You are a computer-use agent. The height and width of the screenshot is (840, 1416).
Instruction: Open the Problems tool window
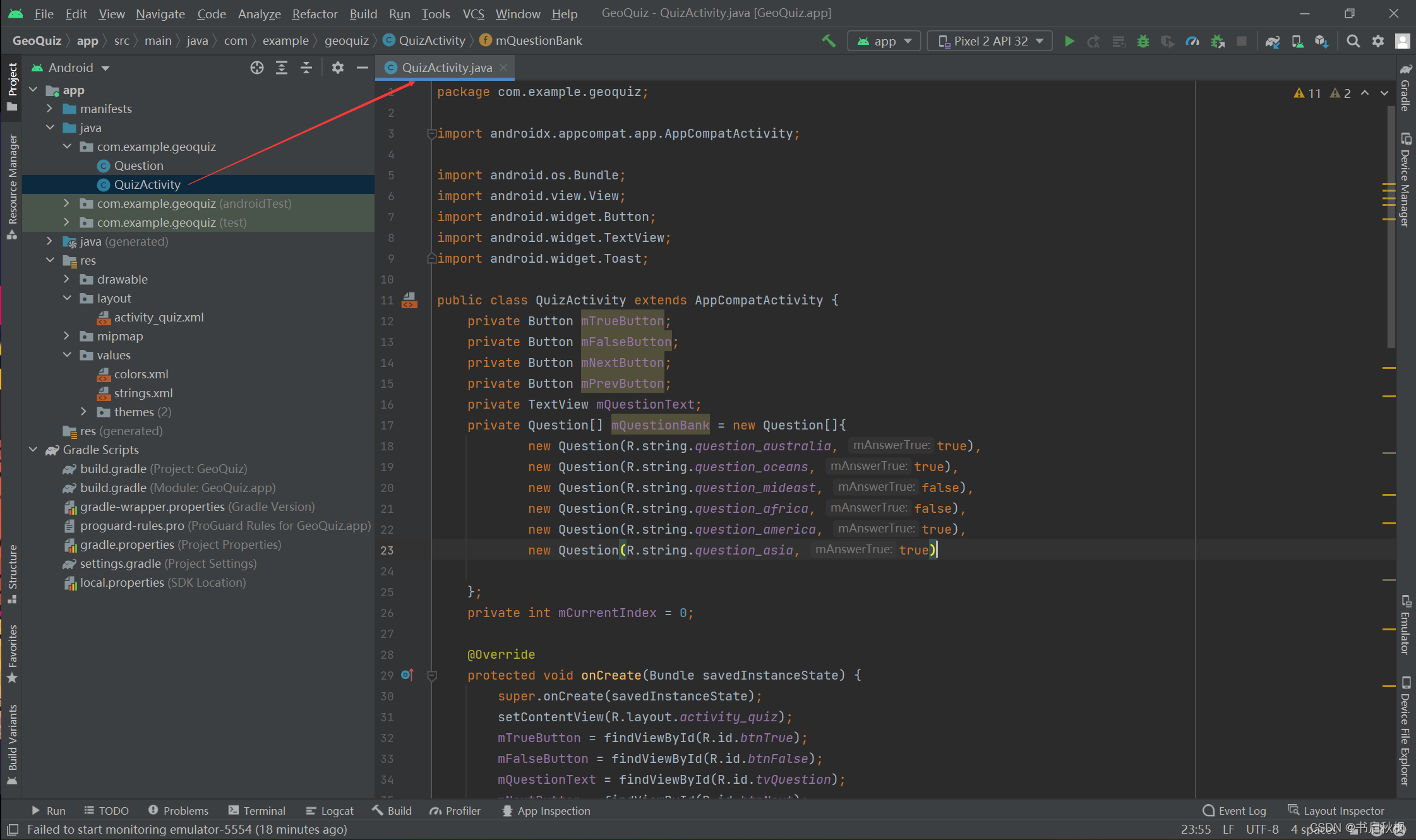178,811
